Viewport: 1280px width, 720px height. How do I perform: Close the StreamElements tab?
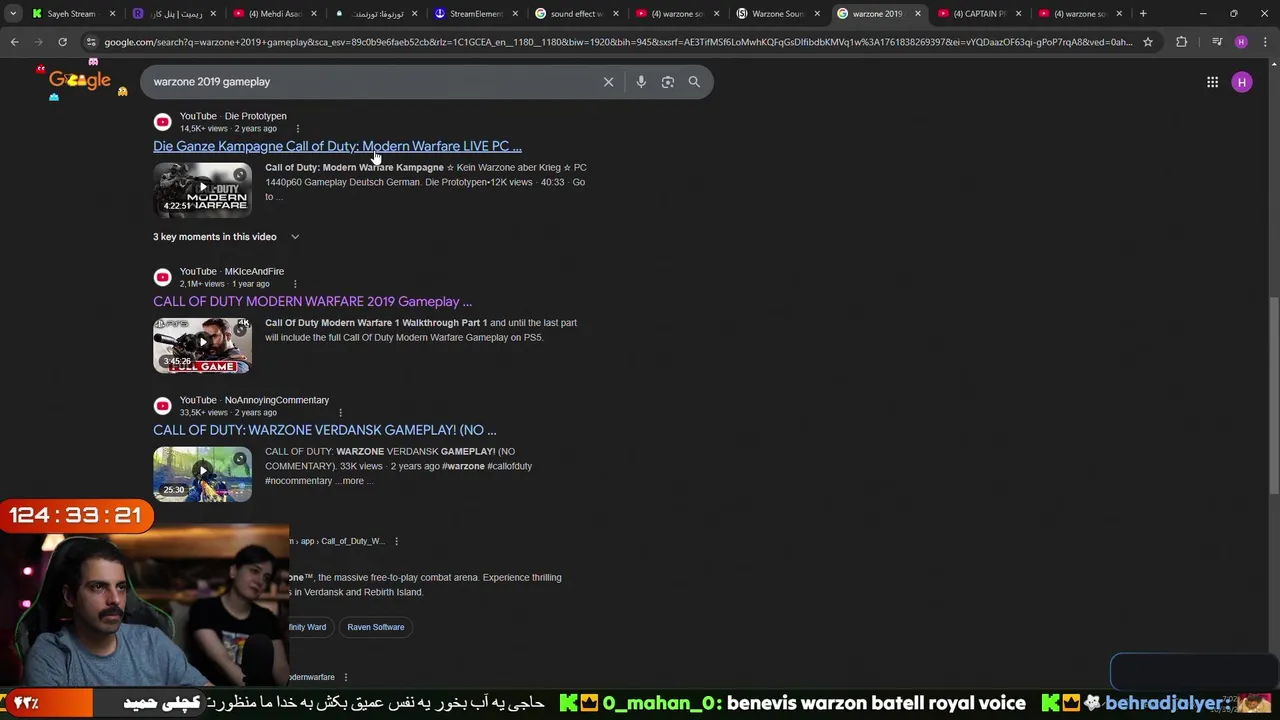(x=515, y=14)
